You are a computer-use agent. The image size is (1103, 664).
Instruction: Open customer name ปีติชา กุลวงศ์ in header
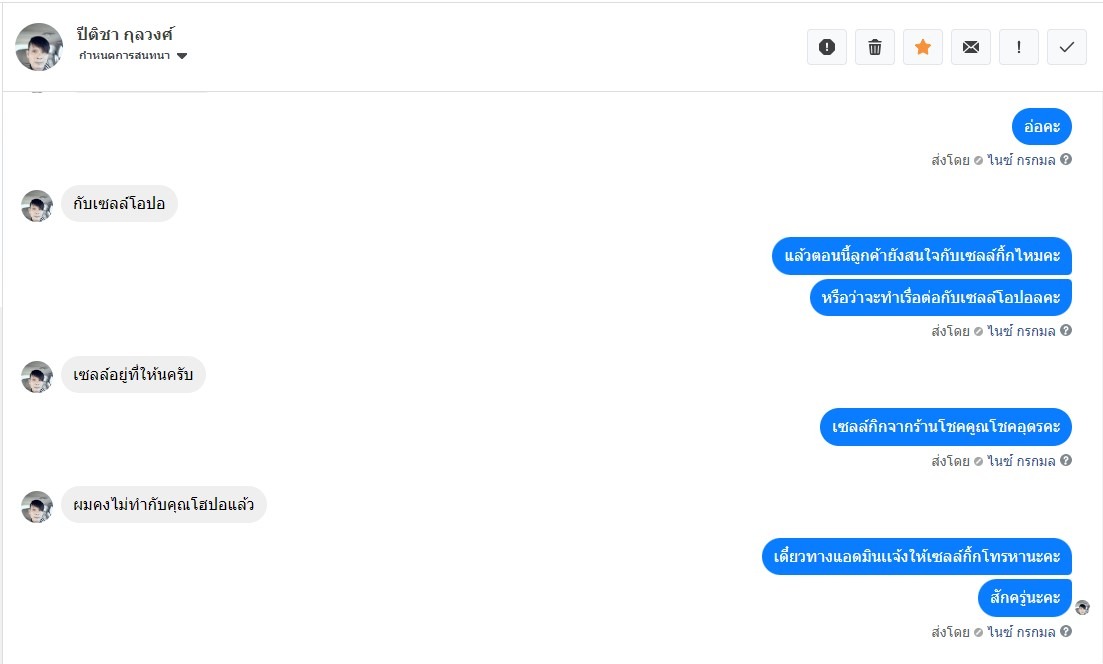point(126,35)
